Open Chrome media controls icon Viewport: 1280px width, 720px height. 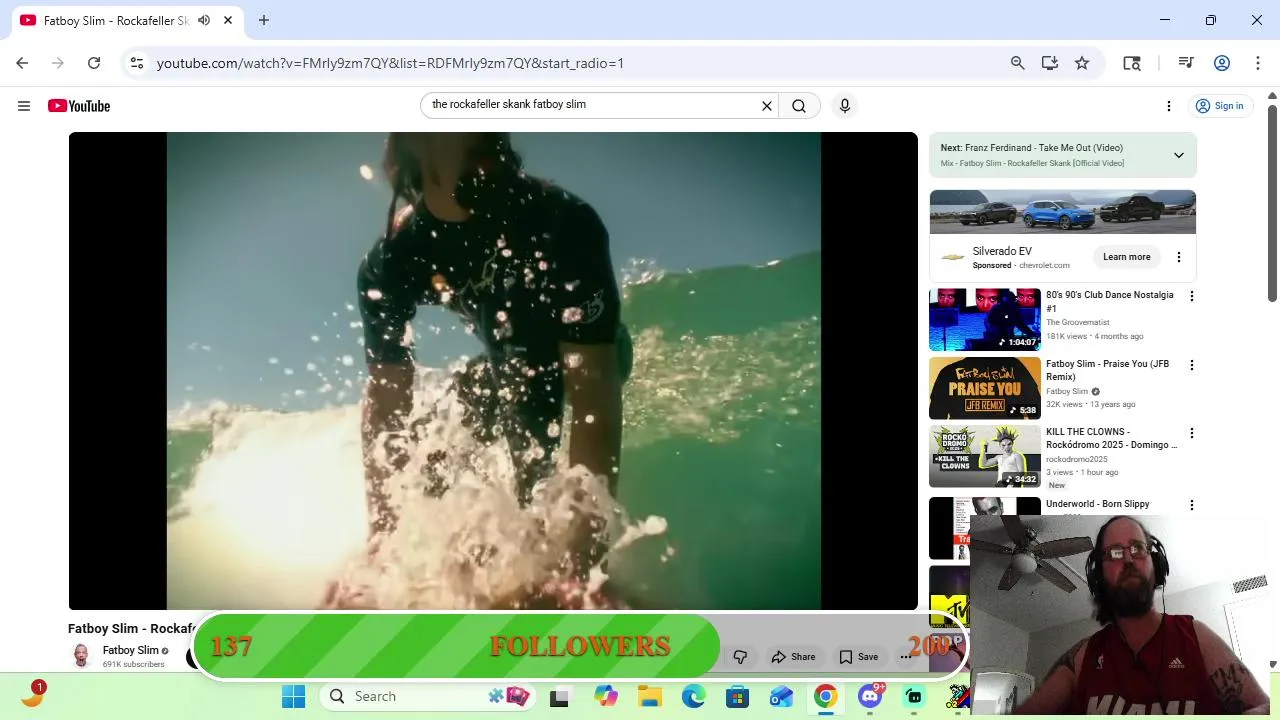tap(1186, 63)
